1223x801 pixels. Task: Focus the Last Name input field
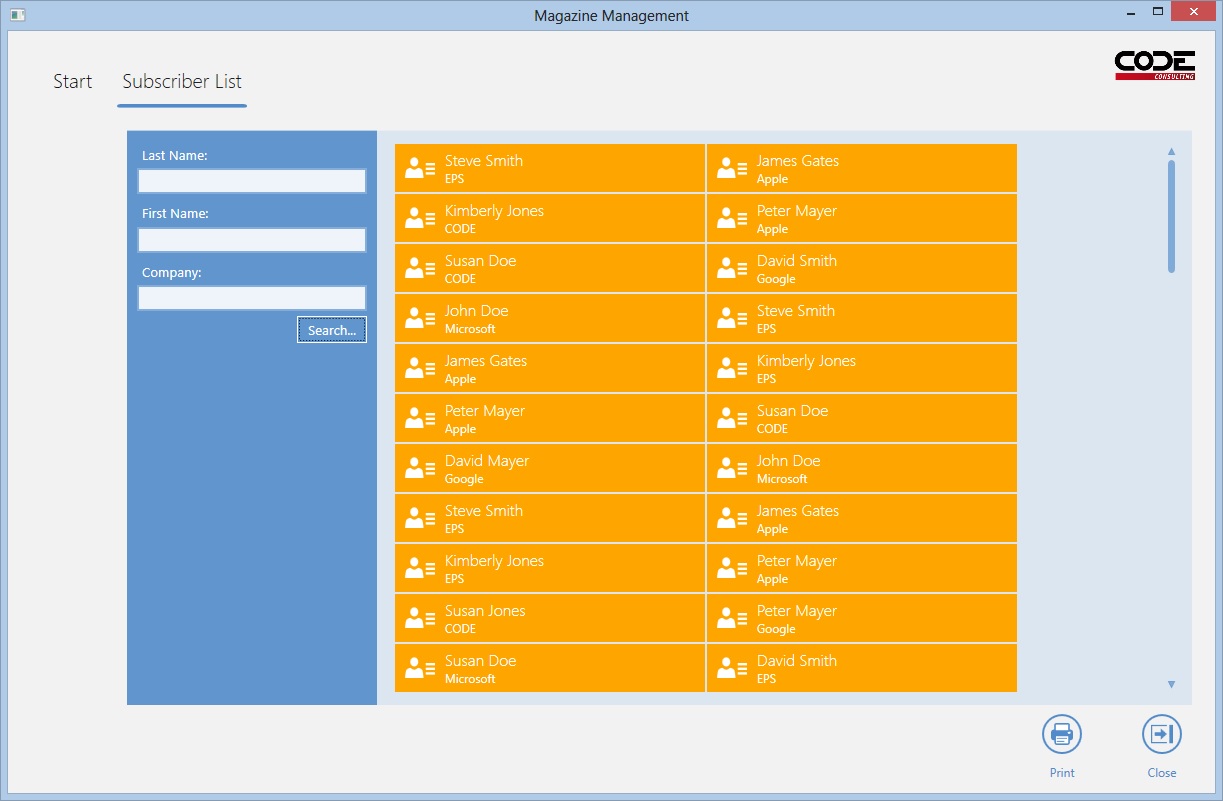252,181
